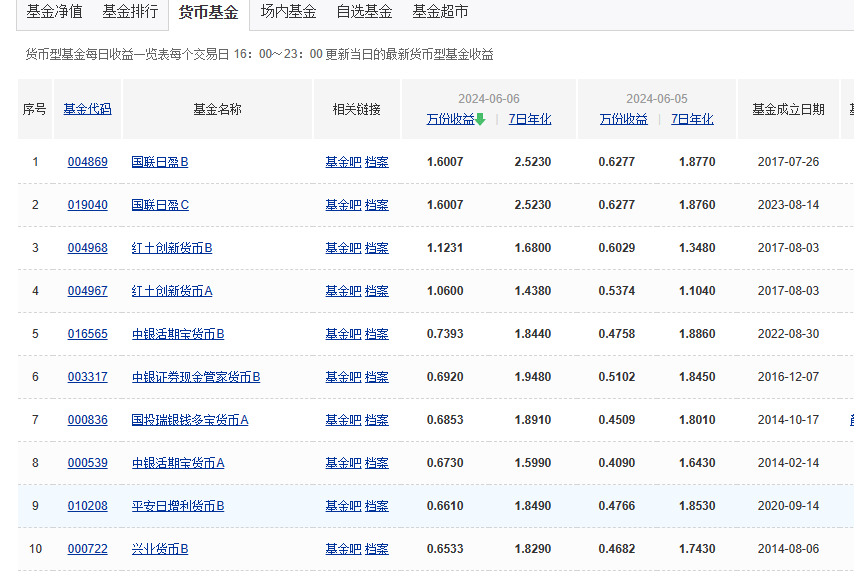Open fund 国联日盈C
The width and height of the screenshot is (854, 573).
160,205
